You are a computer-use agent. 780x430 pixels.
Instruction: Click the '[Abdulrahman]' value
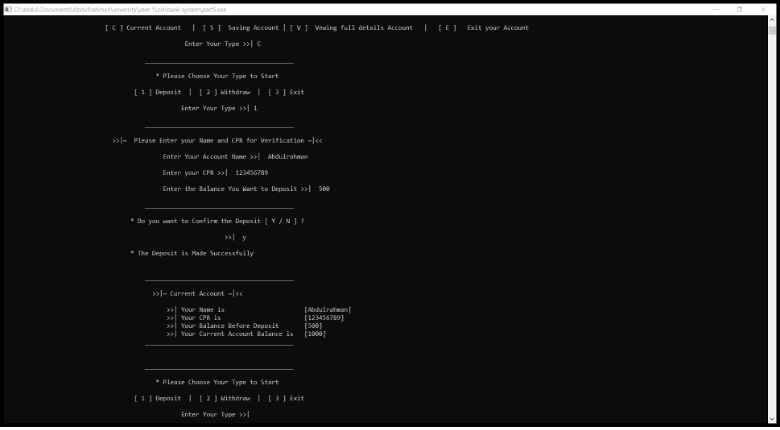click(x=328, y=310)
